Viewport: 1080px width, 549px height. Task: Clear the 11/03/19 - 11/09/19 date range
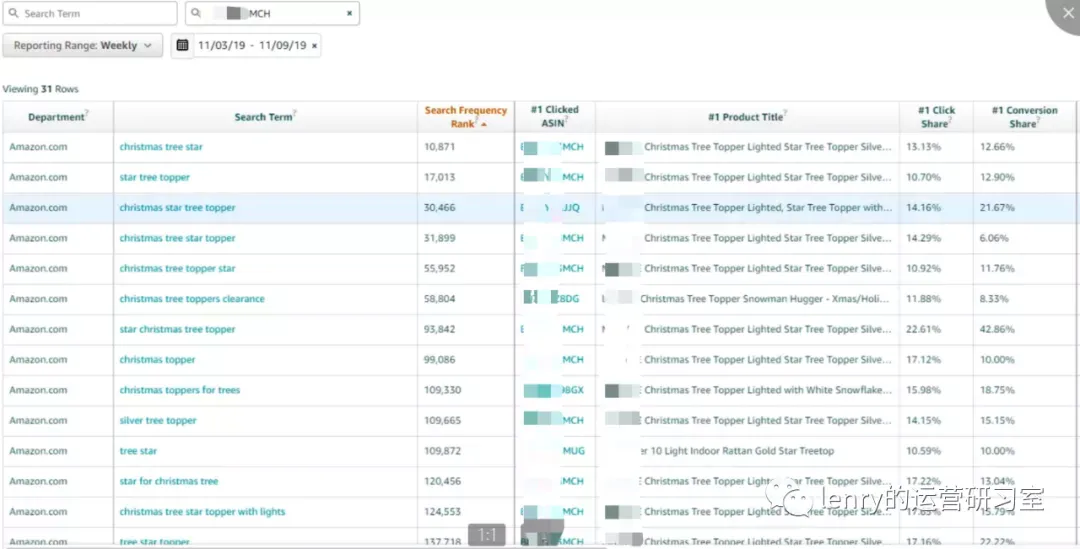click(314, 45)
